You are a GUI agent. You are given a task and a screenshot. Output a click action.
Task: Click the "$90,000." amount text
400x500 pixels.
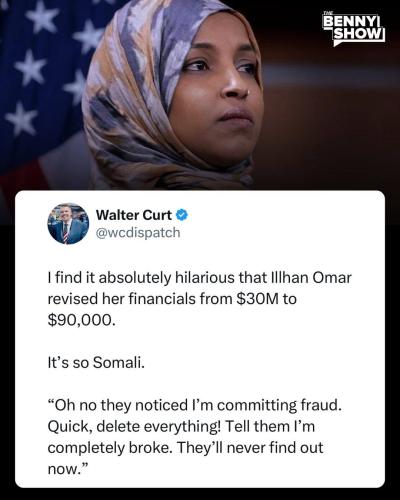coord(82,320)
